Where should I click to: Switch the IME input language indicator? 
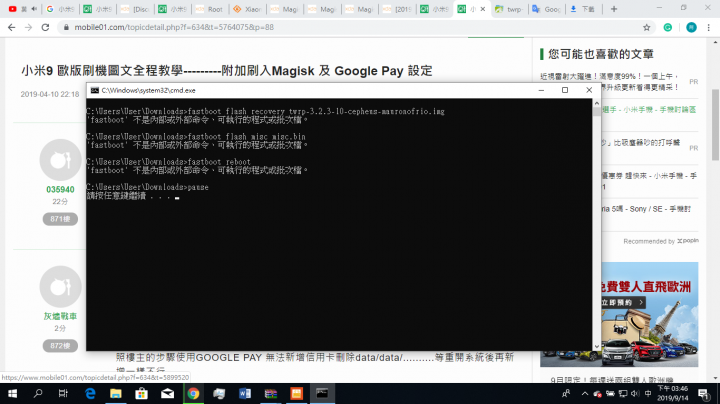(x=648, y=393)
